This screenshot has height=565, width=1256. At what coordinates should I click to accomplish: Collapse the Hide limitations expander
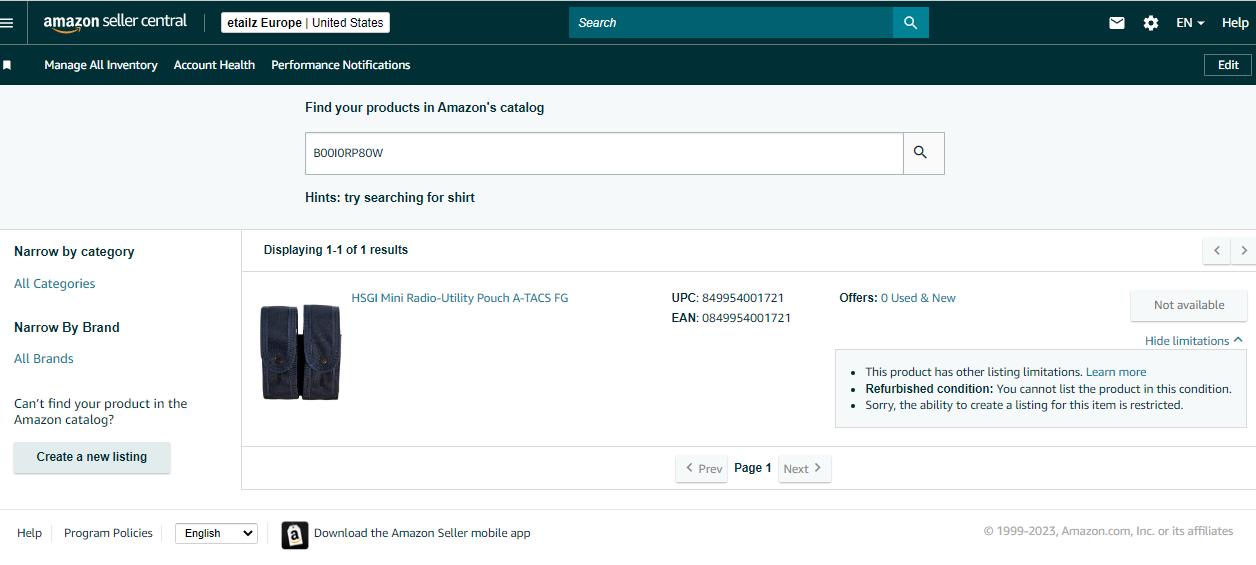[x=1194, y=341]
